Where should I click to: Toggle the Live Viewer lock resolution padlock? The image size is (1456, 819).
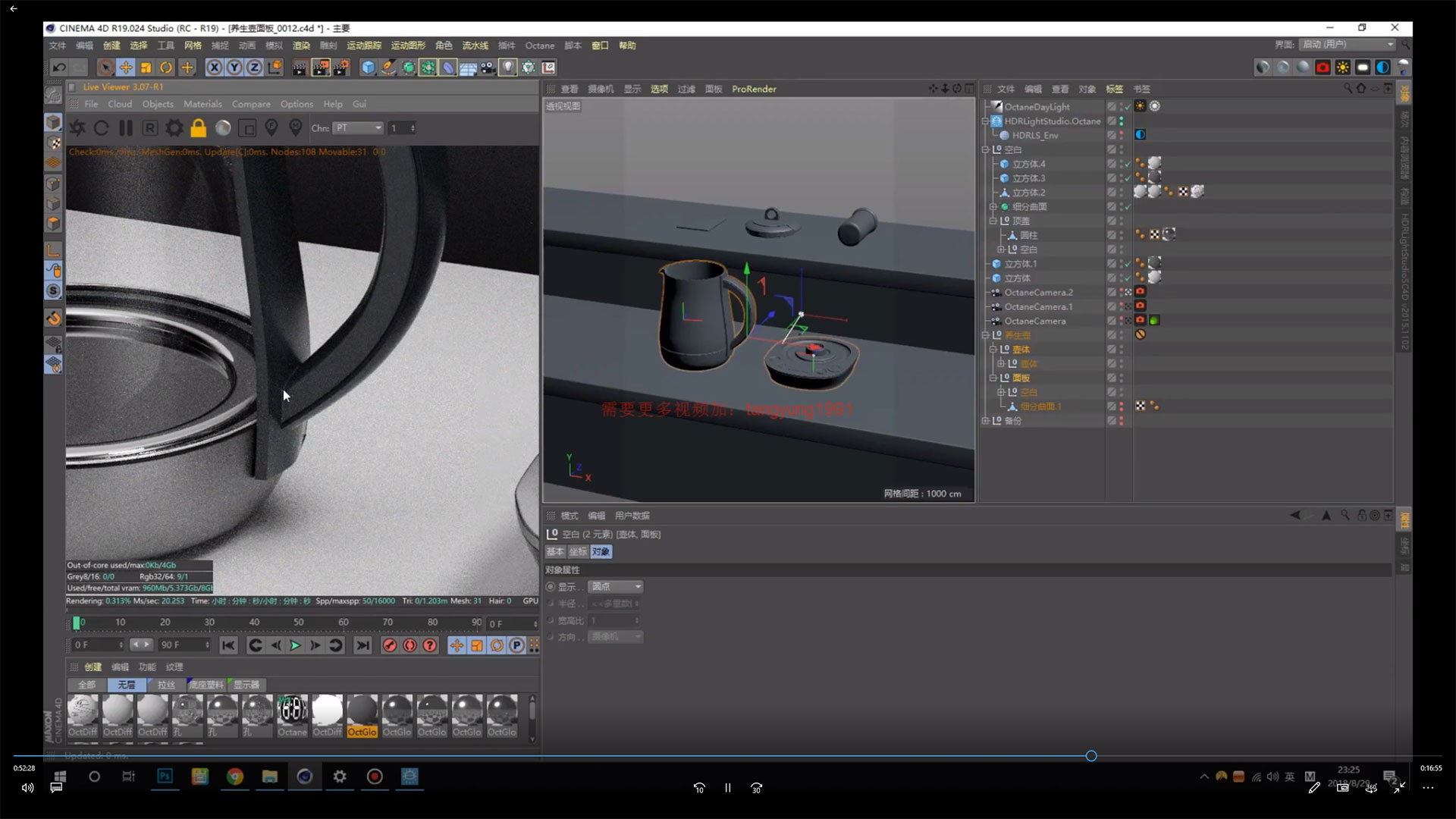[199, 127]
